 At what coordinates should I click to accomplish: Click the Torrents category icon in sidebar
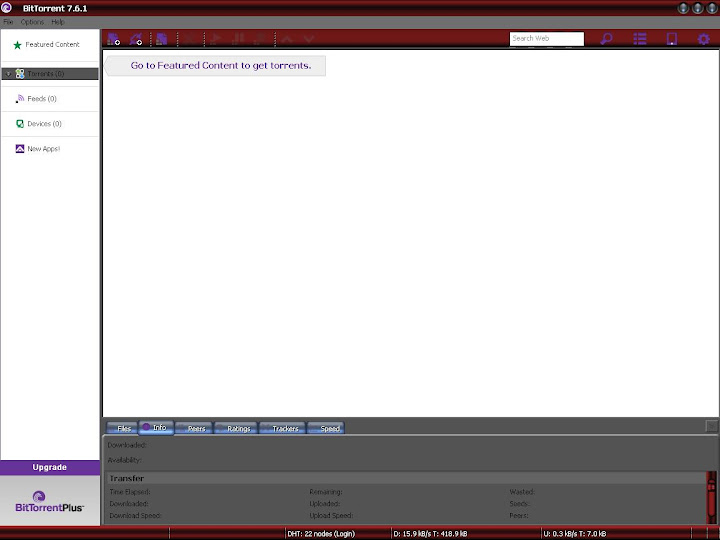coord(20,73)
